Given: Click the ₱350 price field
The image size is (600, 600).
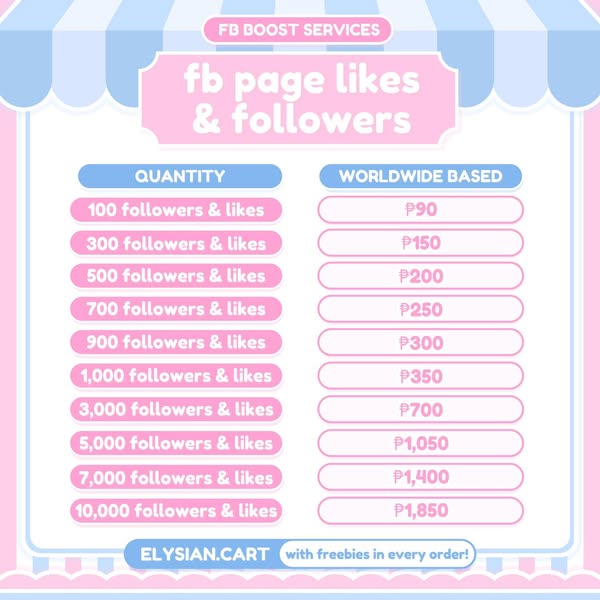Looking at the screenshot, I should pos(420,376).
